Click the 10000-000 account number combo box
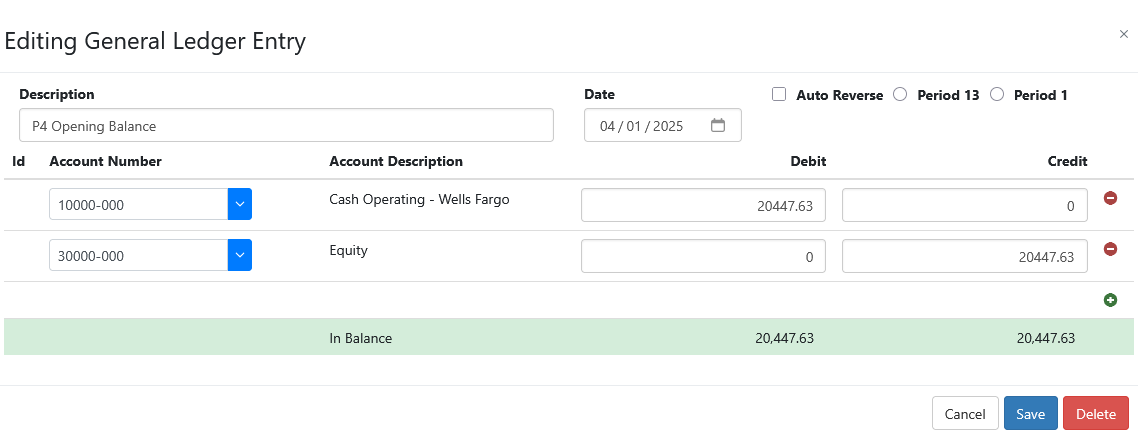 139,204
